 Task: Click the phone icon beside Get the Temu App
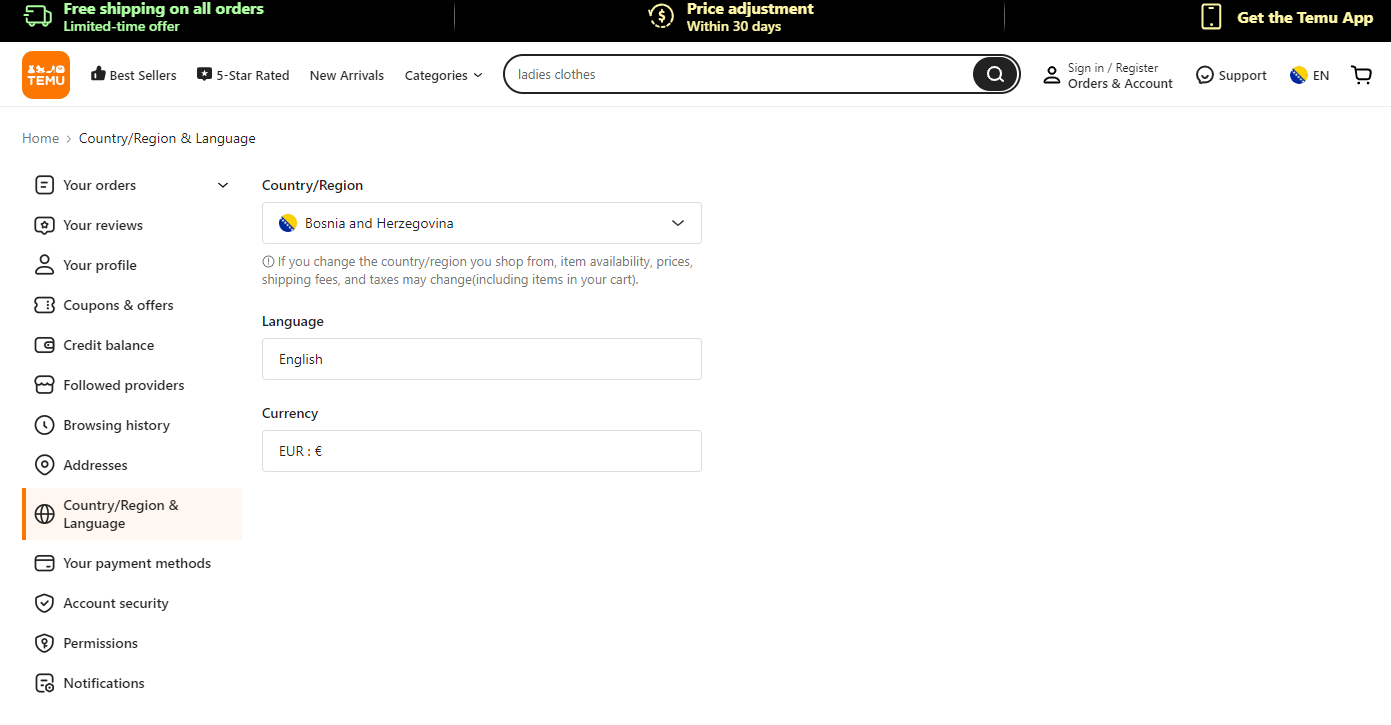click(1211, 16)
